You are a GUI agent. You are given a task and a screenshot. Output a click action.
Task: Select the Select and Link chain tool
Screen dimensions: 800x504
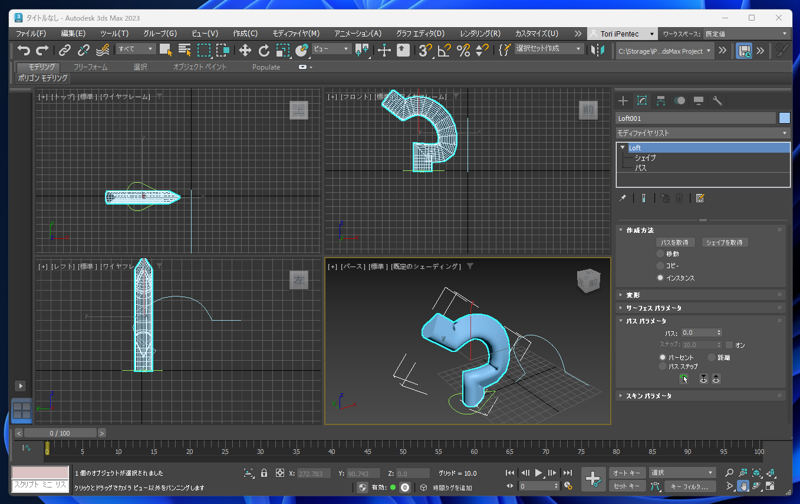click(64, 50)
